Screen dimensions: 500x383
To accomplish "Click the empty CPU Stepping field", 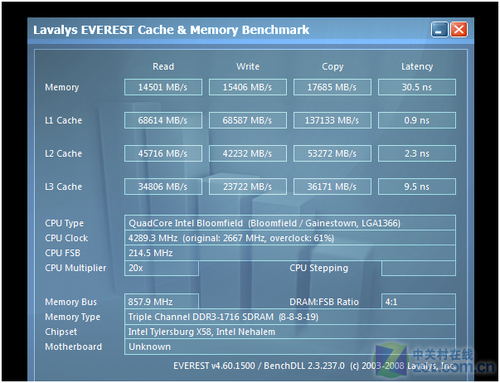I will click(x=418, y=268).
